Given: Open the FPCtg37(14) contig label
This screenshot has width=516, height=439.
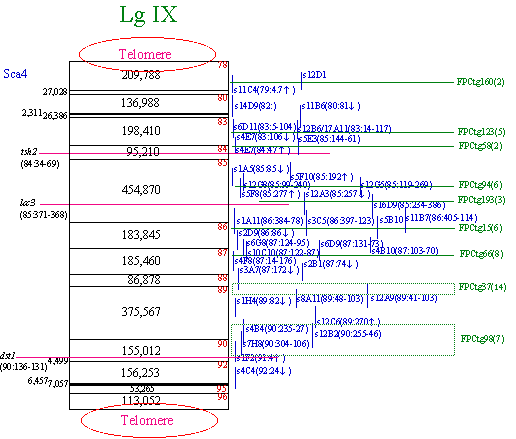Looking at the screenshot, I should (x=482, y=287).
